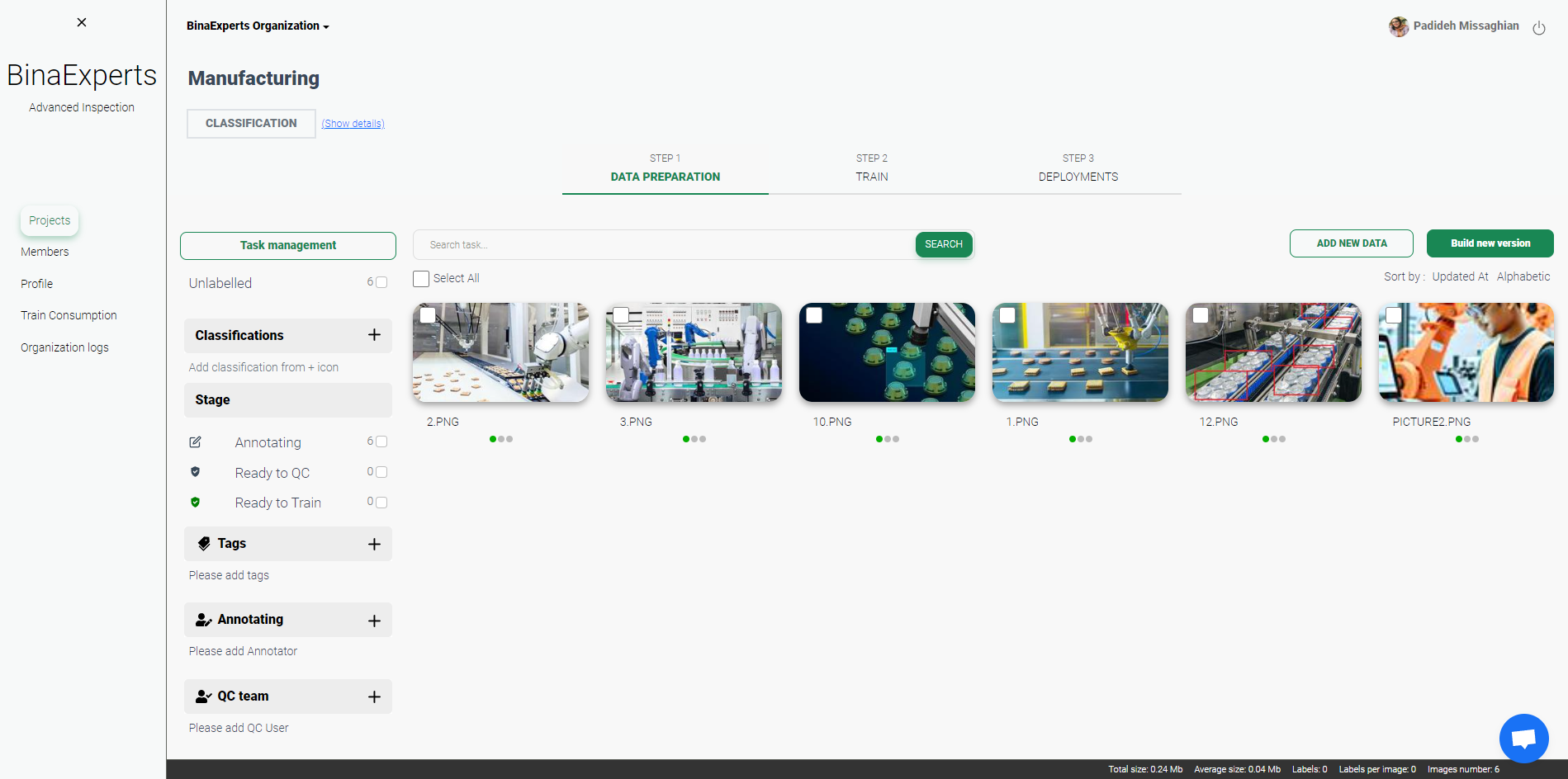Click the status dots under 12.PNG
1568x779 pixels.
(x=1274, y=439)
